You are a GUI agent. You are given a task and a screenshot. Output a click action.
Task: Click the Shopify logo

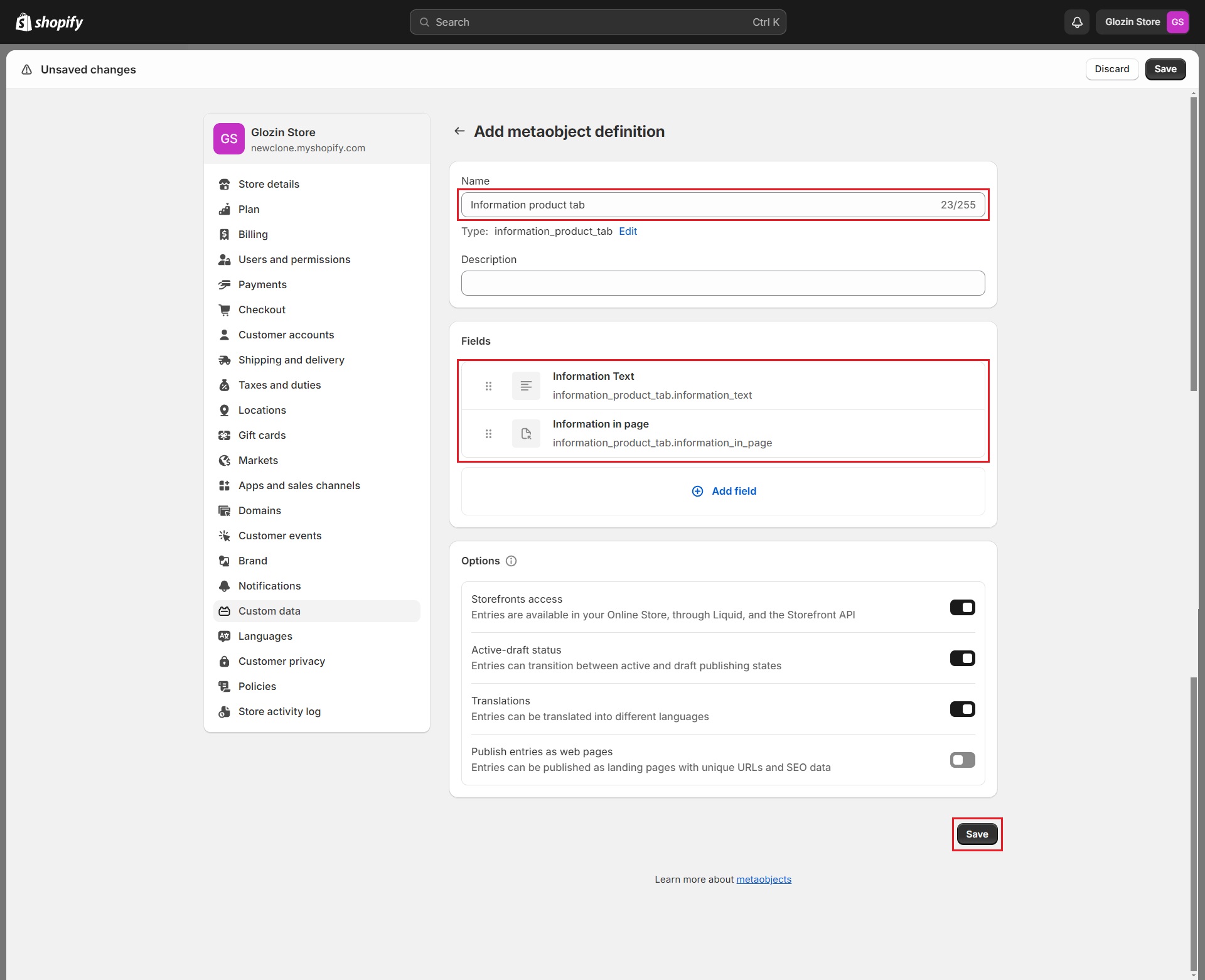tap(49, 22)
